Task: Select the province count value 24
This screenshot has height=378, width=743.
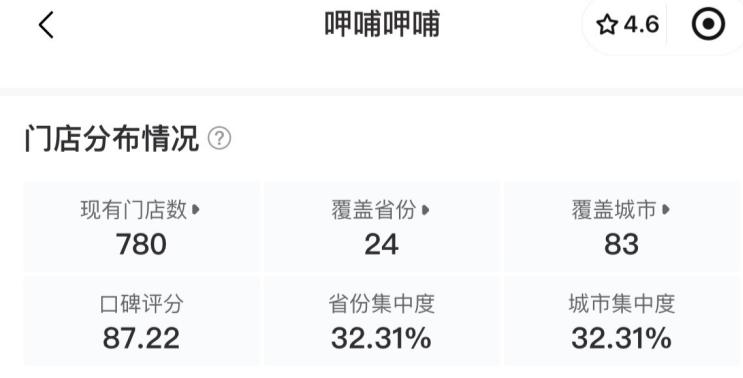Action: 381,244
